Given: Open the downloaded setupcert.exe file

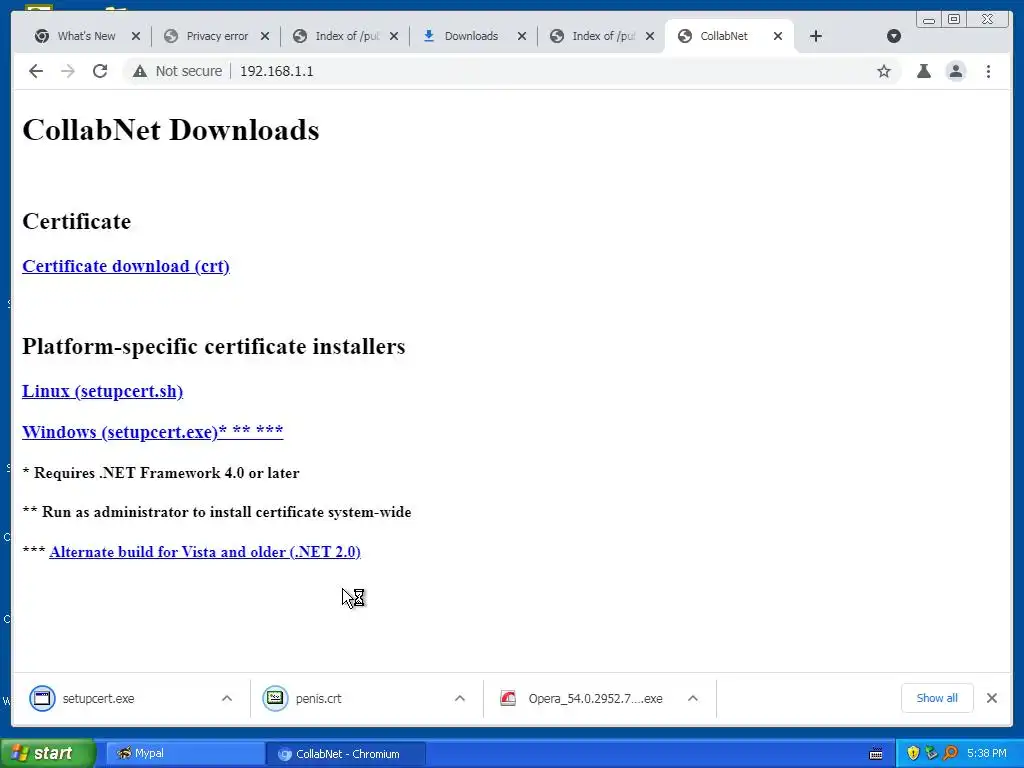Looking at the screenshot, I should [98, 698].
